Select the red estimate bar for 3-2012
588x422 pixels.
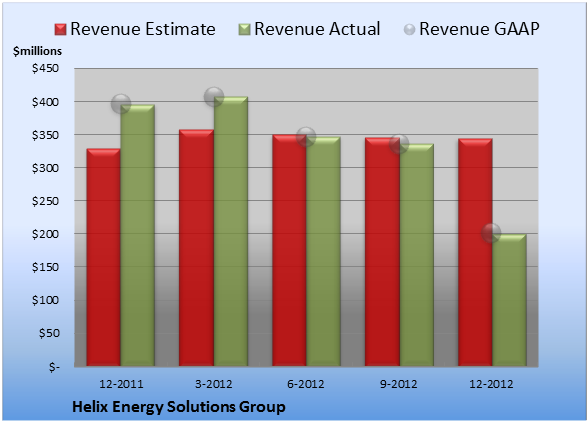[196, 248]
